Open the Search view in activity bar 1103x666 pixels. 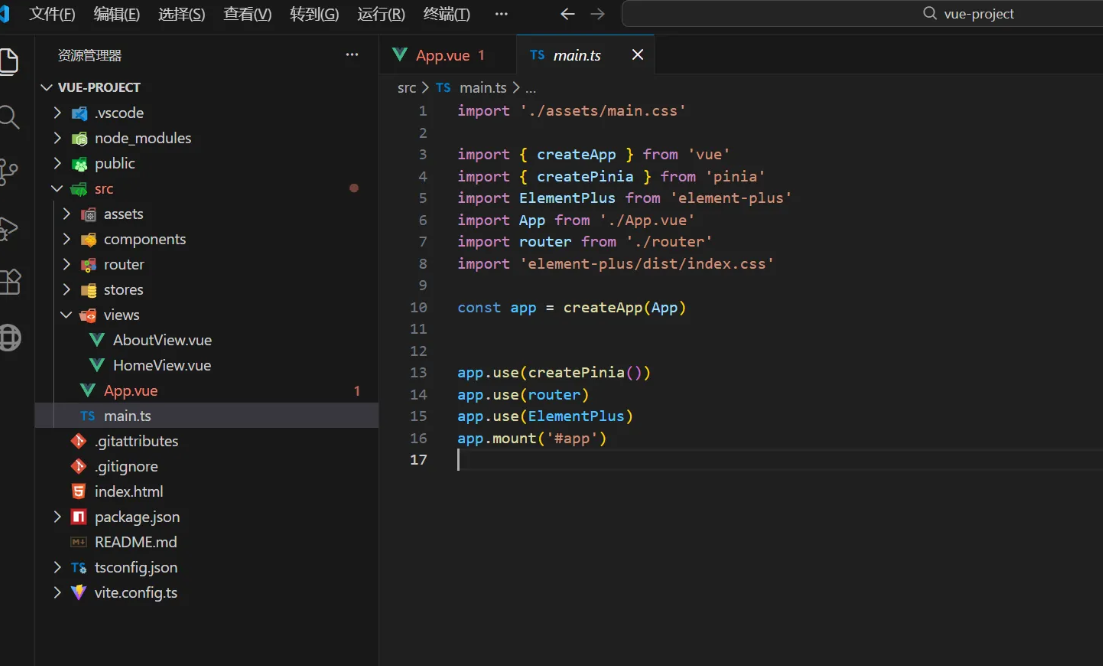point(10,117)
